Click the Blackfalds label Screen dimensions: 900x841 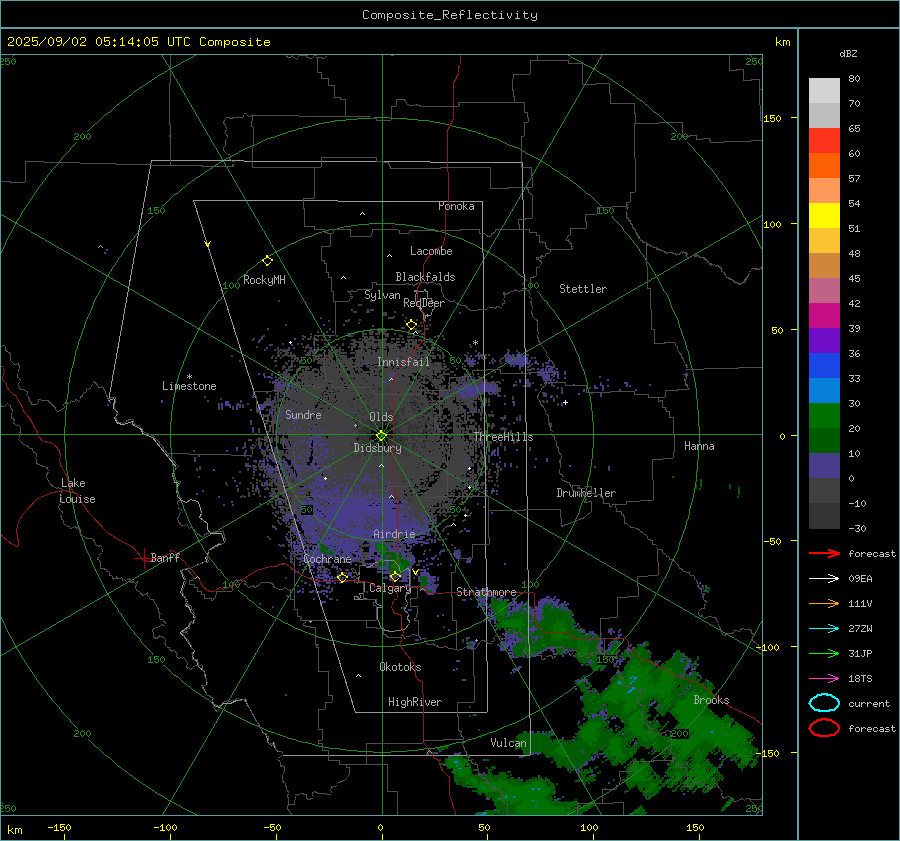pos(425,277)
